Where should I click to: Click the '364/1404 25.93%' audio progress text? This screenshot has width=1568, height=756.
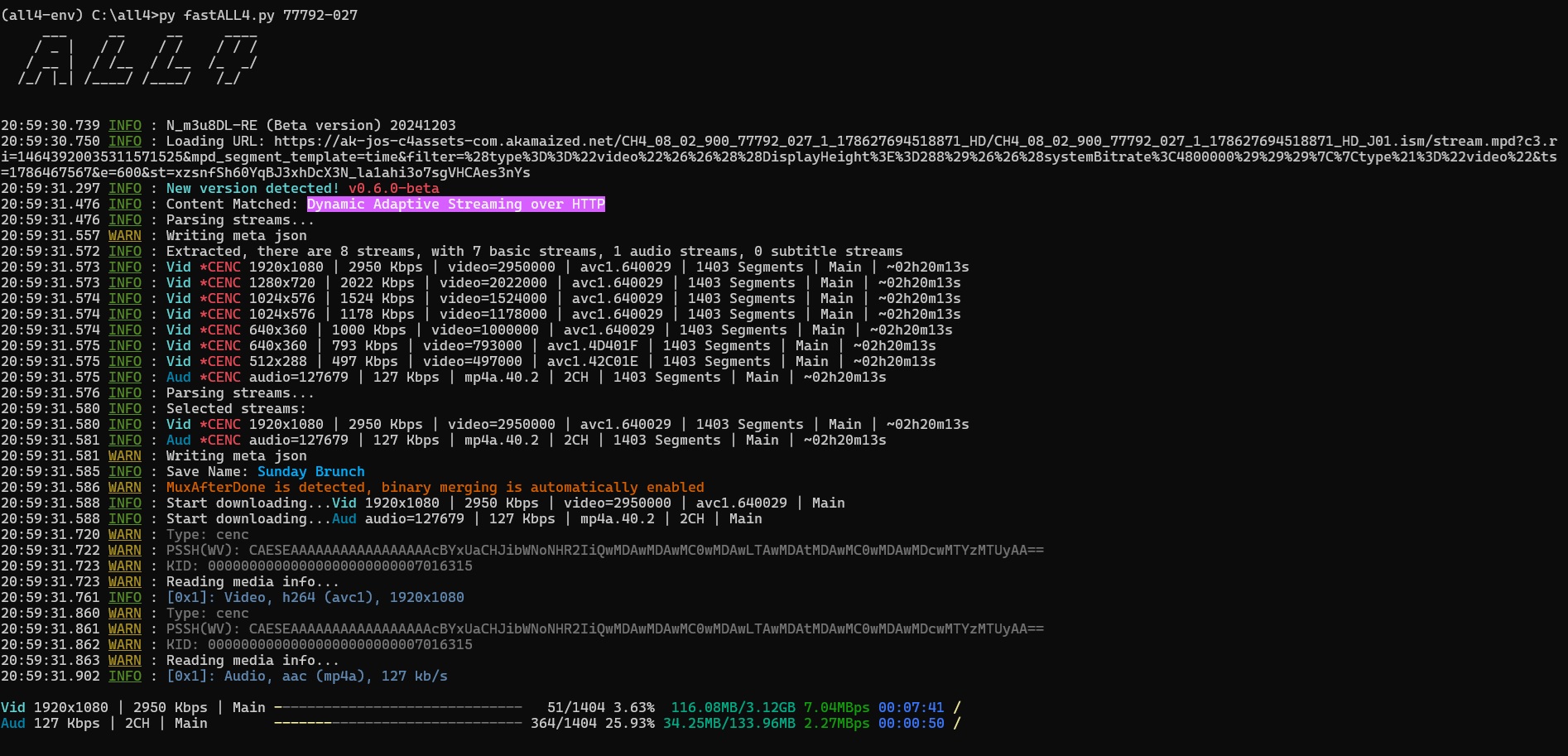pos(593,724)
